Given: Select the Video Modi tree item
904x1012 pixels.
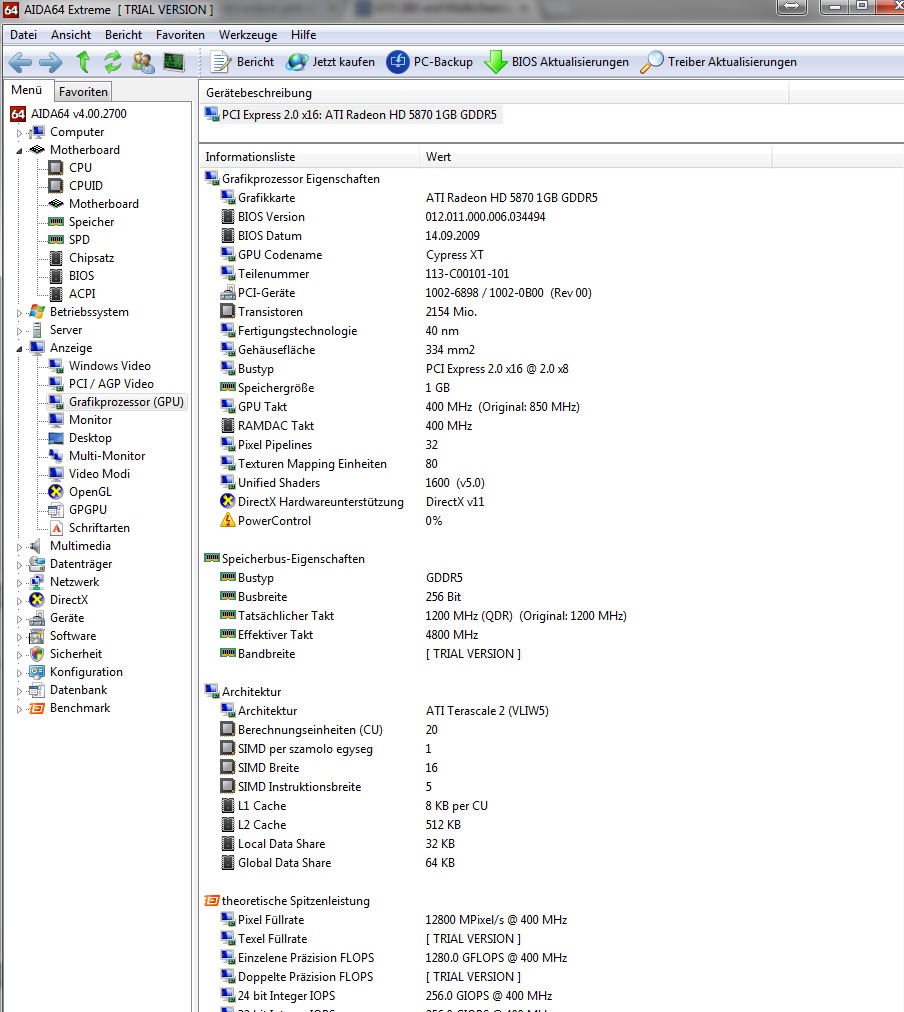Looking at the screenshot, I should click(99, 474).
